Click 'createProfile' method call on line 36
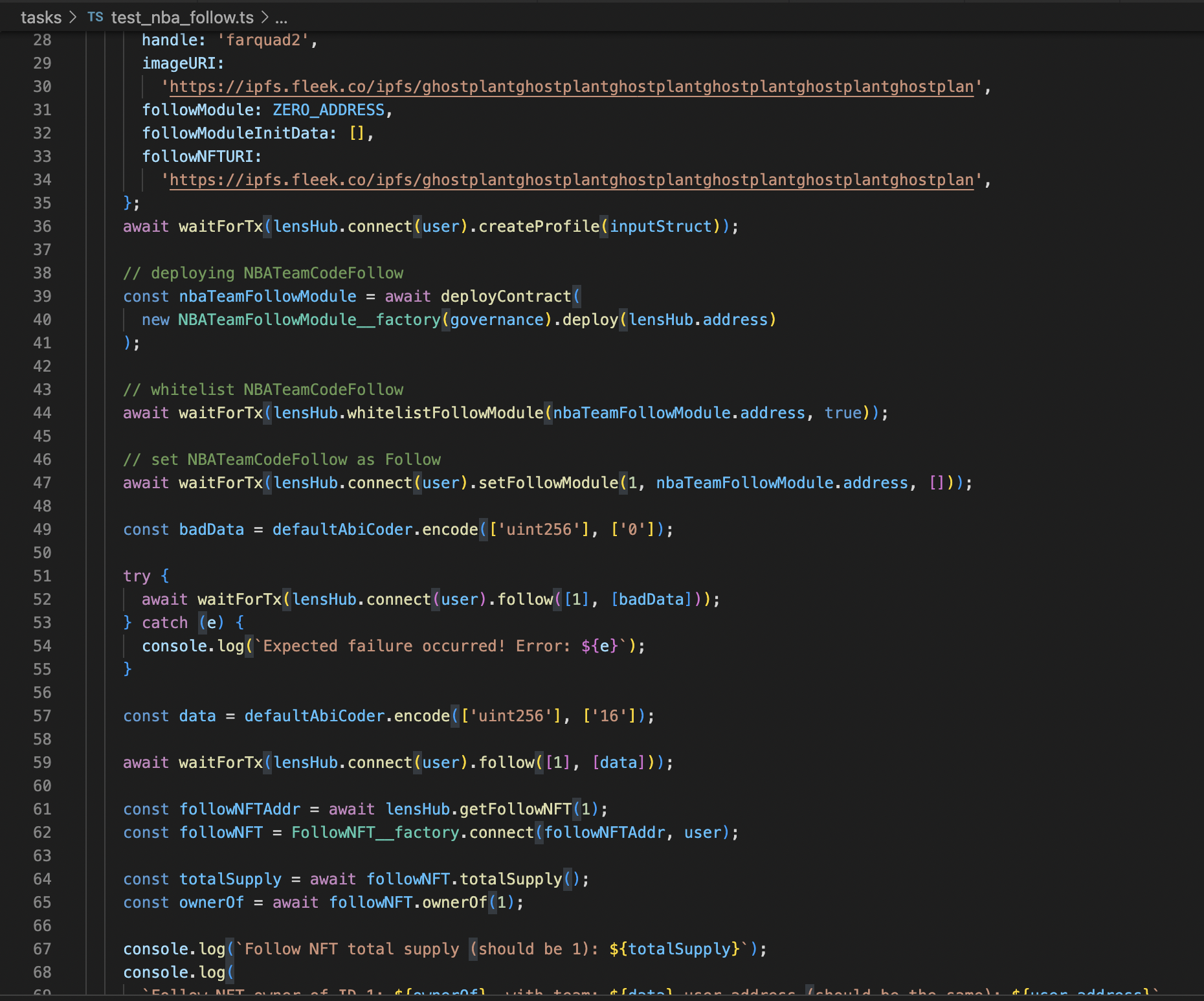 539,227
